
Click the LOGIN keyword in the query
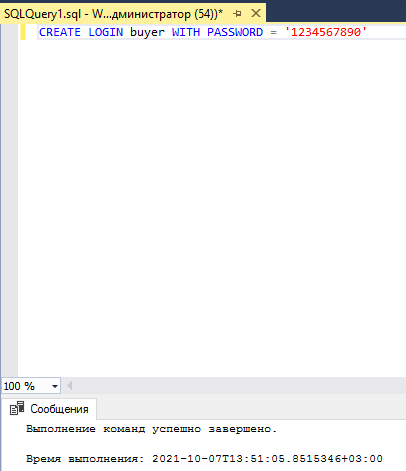point(106,32)
